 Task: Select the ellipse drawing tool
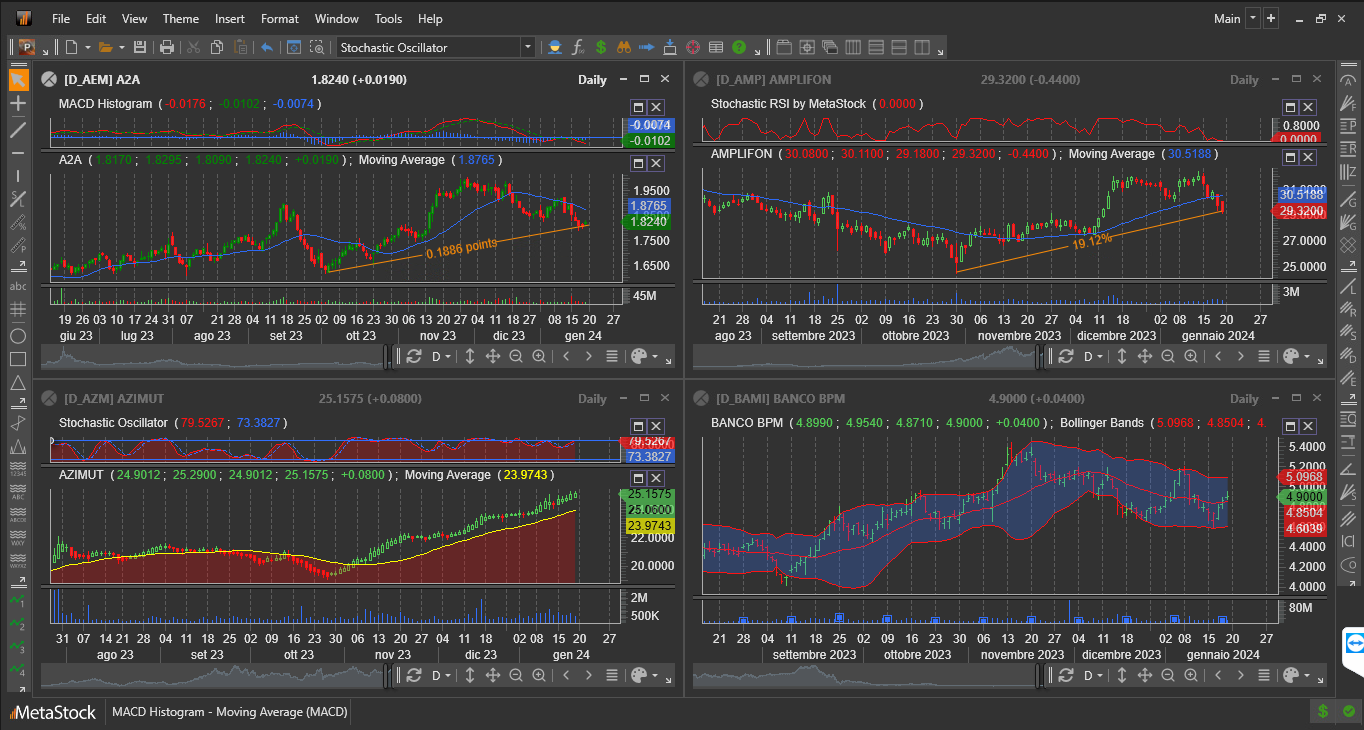coord(18,336)
